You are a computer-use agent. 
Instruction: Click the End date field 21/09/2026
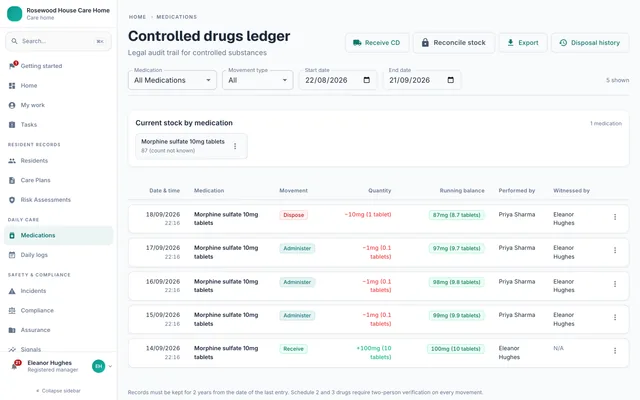422,80
